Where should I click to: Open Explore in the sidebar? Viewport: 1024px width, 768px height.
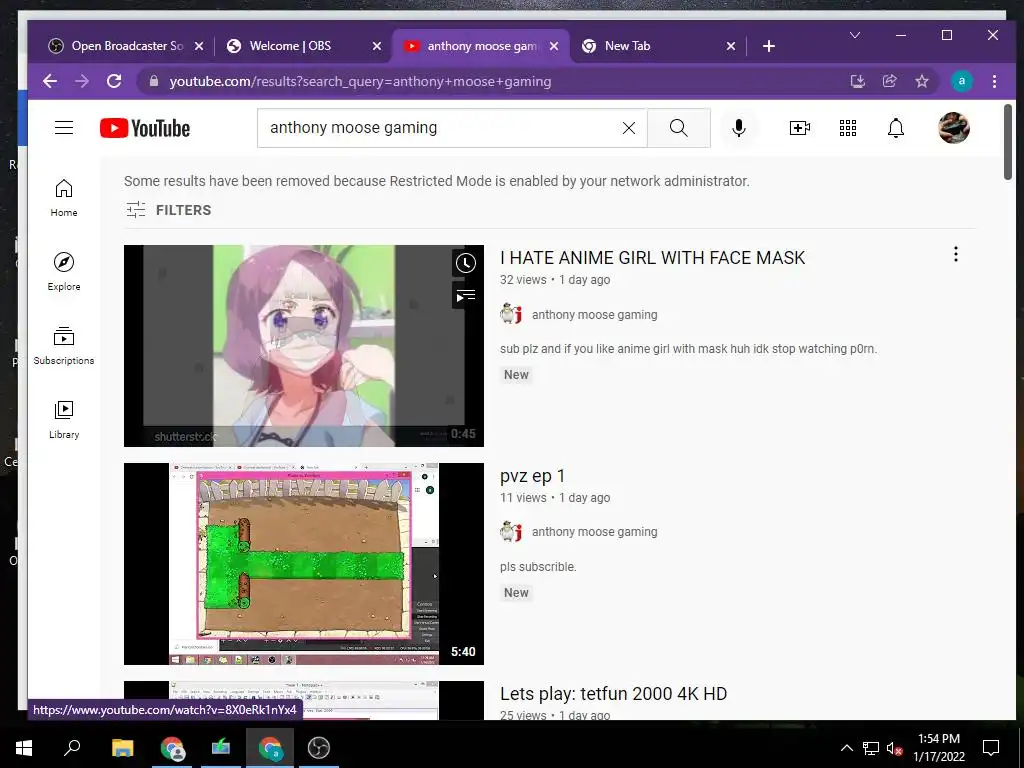(x=64, y=272)
